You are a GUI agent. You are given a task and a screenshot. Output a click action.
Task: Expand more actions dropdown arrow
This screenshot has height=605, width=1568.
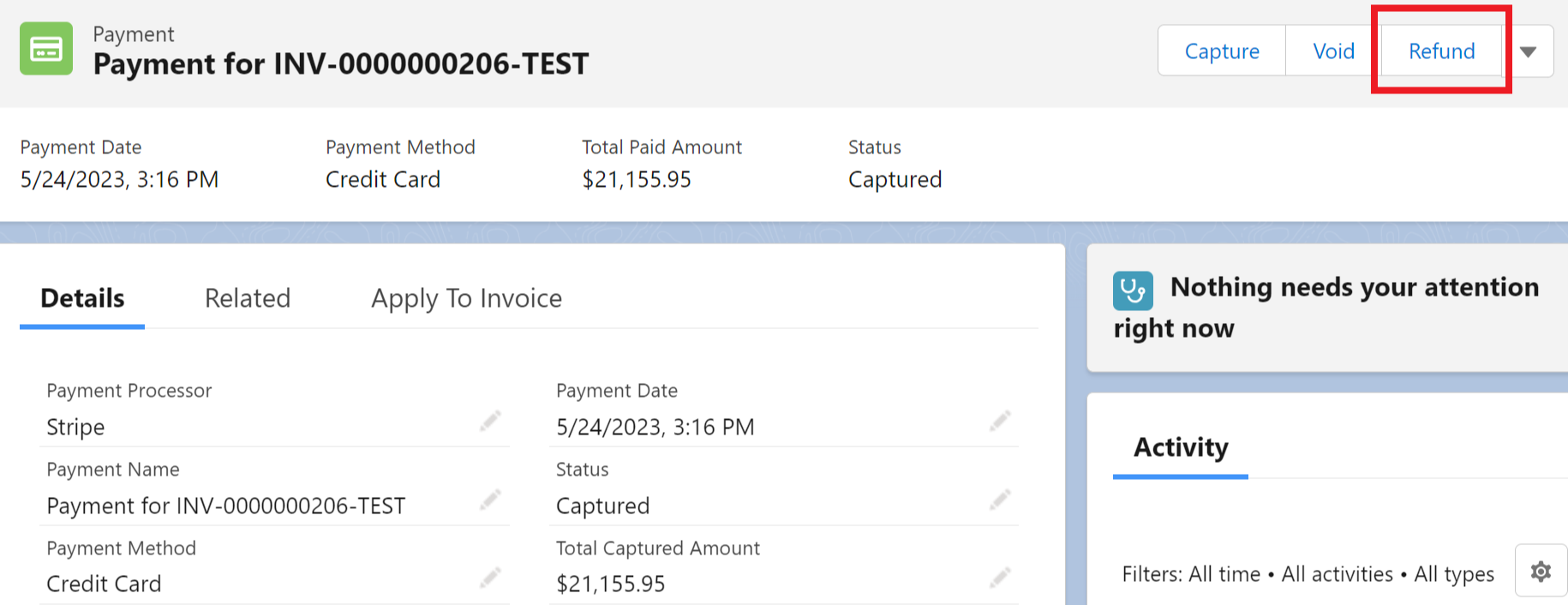tap(1528, 51)
